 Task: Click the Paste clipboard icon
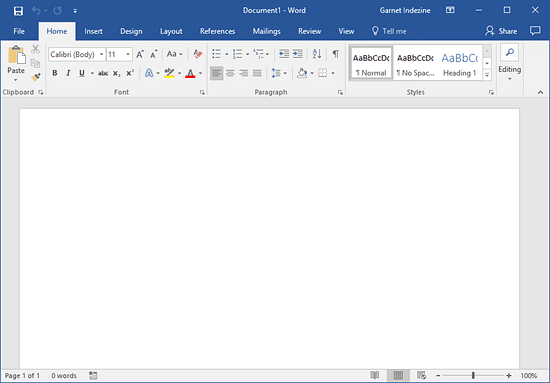[16, 55]
